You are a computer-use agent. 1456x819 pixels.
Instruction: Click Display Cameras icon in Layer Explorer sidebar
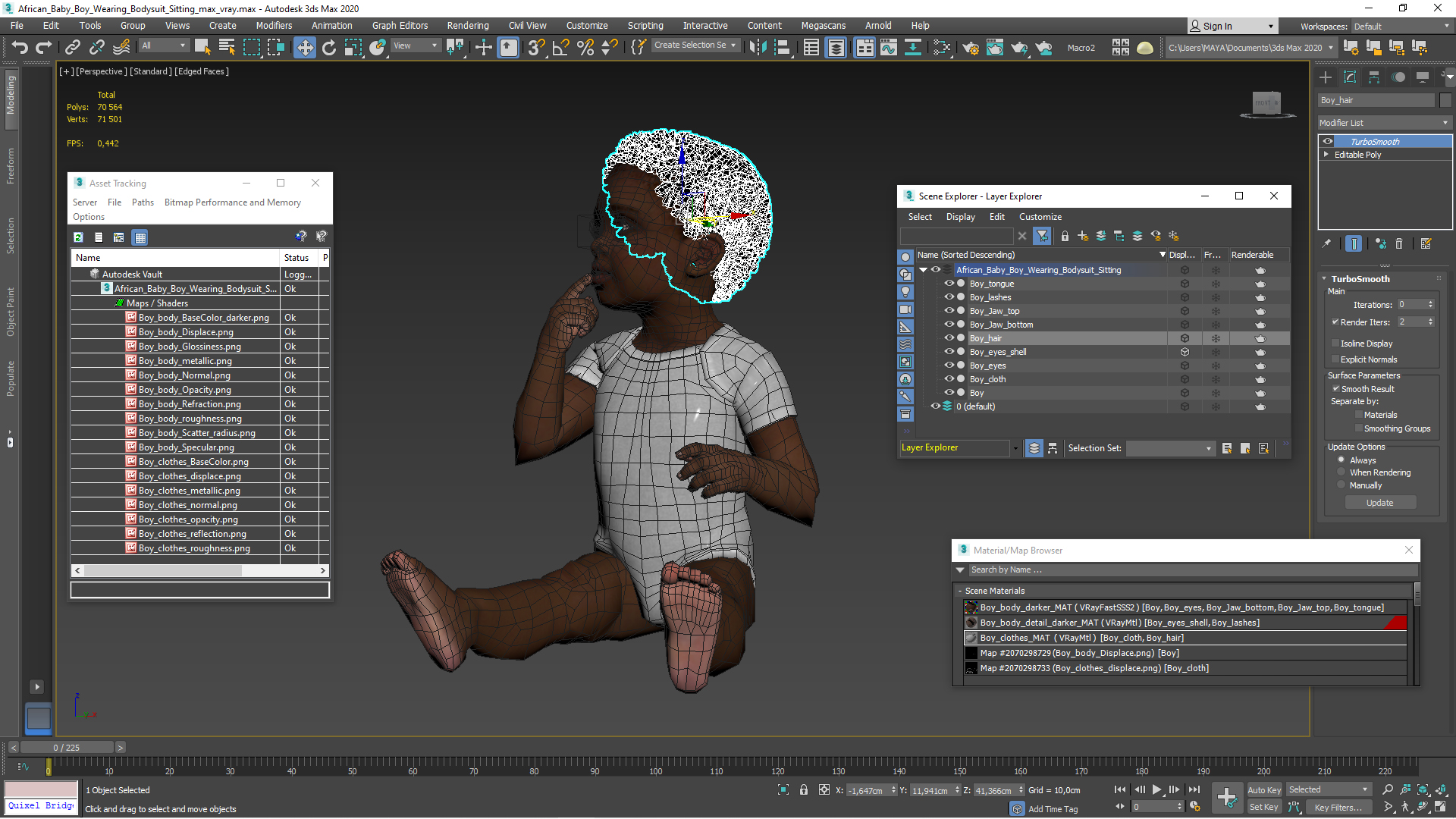[905, 309]
